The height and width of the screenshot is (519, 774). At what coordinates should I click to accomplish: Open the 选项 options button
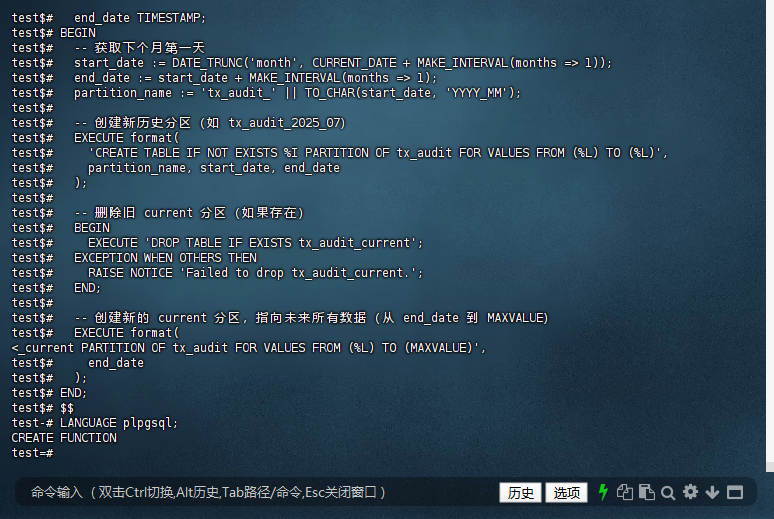tap(566, 492)
